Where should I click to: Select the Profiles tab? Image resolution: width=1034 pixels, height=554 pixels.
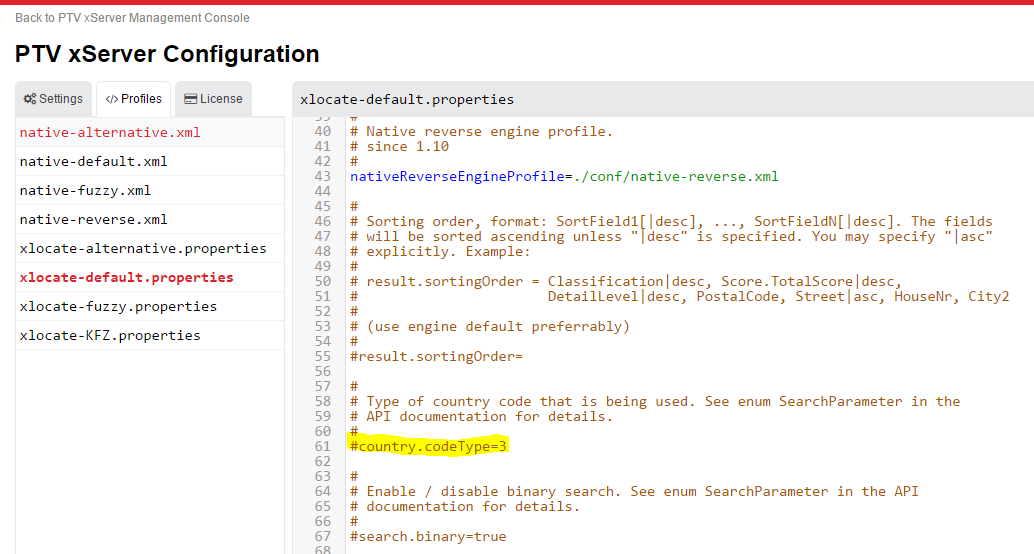[133, 99]
